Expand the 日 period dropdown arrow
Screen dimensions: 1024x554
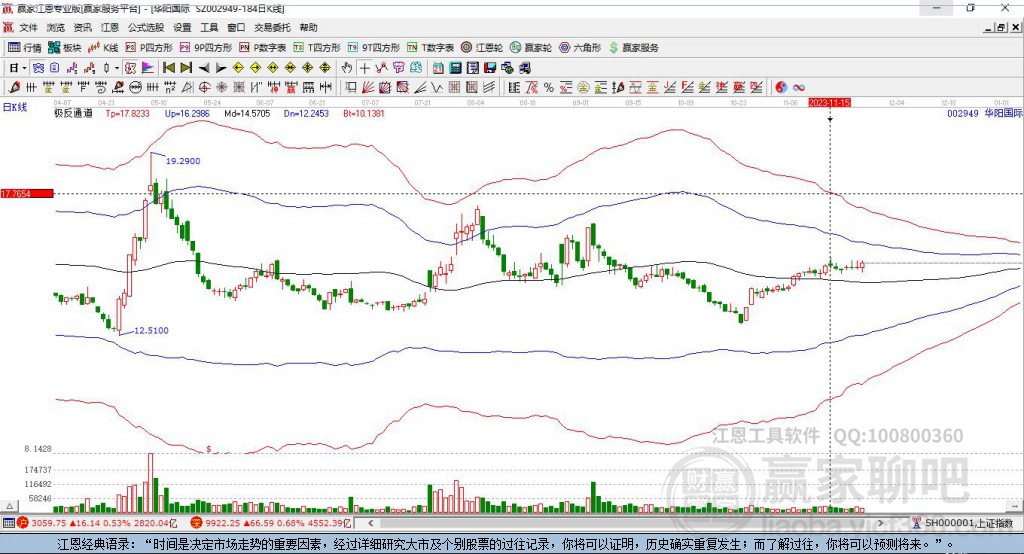tap(24, 68)
